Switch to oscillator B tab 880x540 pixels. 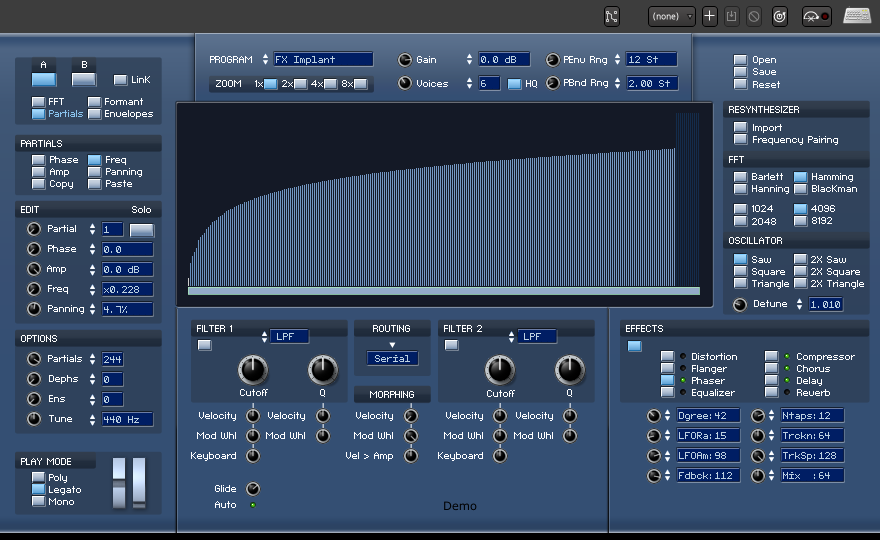(x=84, y=78)
